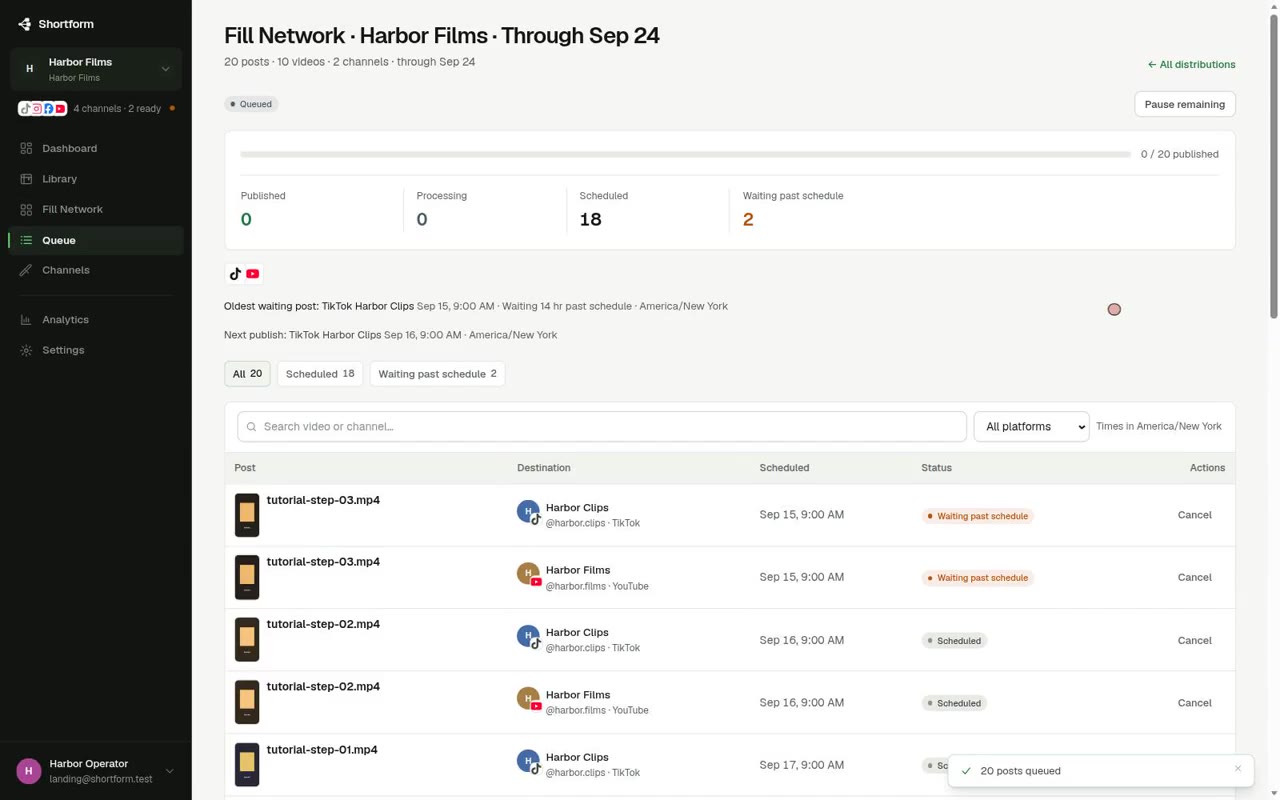Click 'Scheduled' badge in tutorial-step-02 Harbor Clips row
This screenshot has height=800, width=1280.
954,641
